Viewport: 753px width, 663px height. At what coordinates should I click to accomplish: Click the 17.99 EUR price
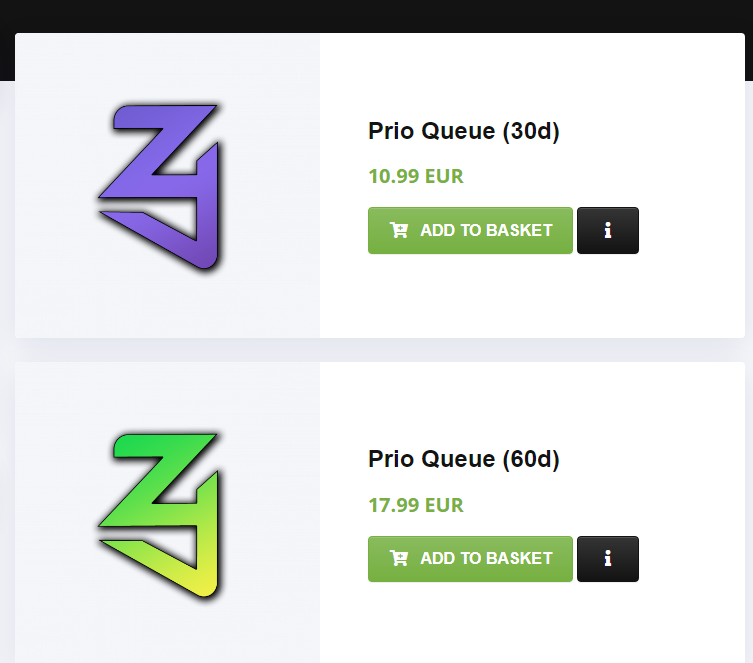coord(416,505)
